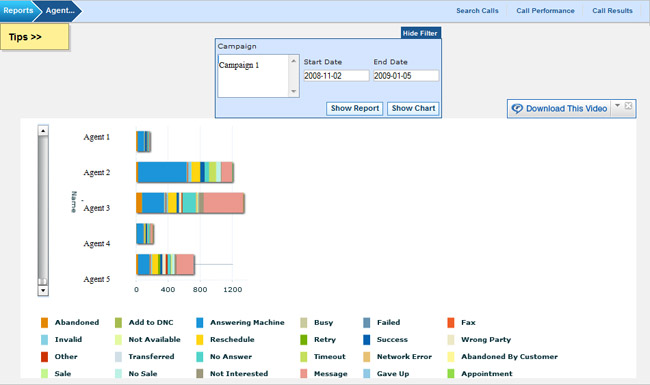Click the Show Report button

point(354,109)
